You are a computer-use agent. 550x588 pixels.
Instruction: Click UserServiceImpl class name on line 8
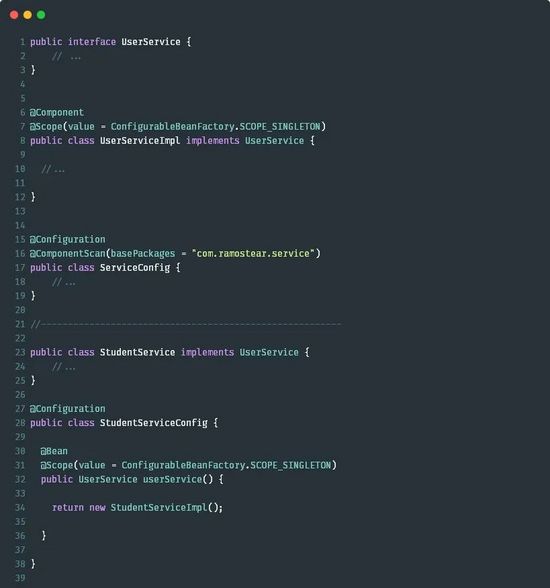[x=140, y=141]
